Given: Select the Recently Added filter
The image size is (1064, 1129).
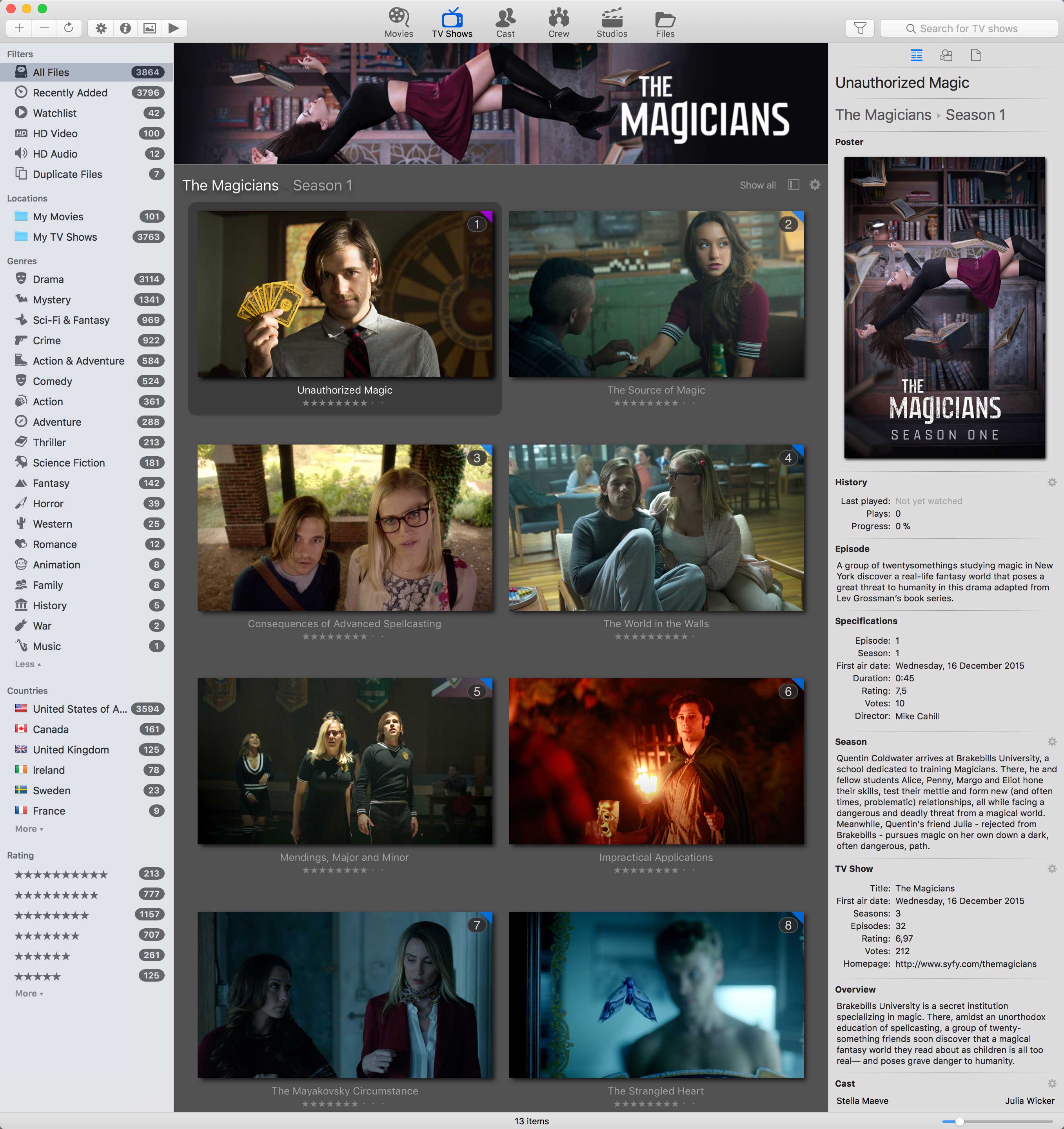Looking at the screenshot, I should coord(87,93).
